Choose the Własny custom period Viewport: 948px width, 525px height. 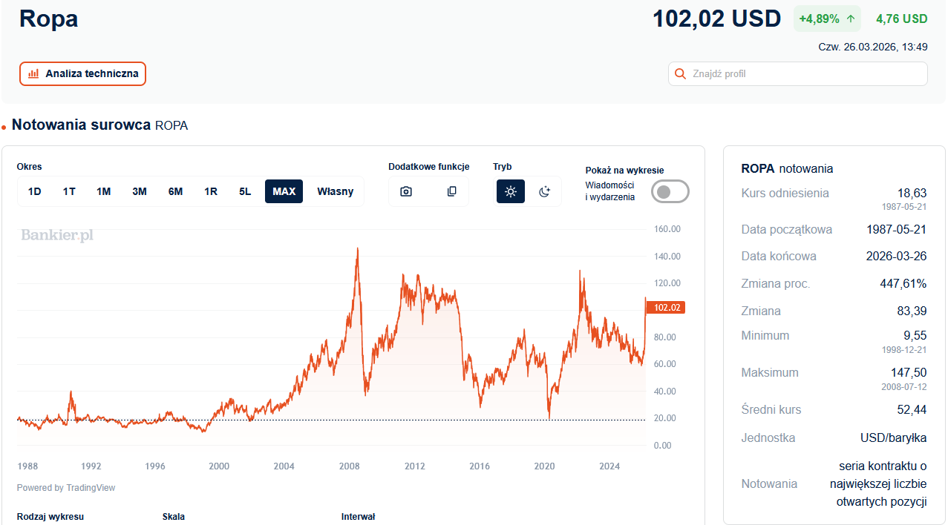click(335, 192)
